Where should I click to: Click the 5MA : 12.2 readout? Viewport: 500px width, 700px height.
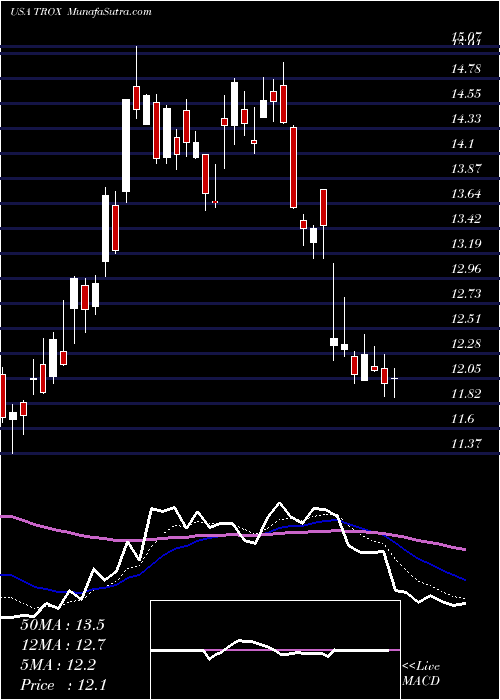click(x=58, y=665)
